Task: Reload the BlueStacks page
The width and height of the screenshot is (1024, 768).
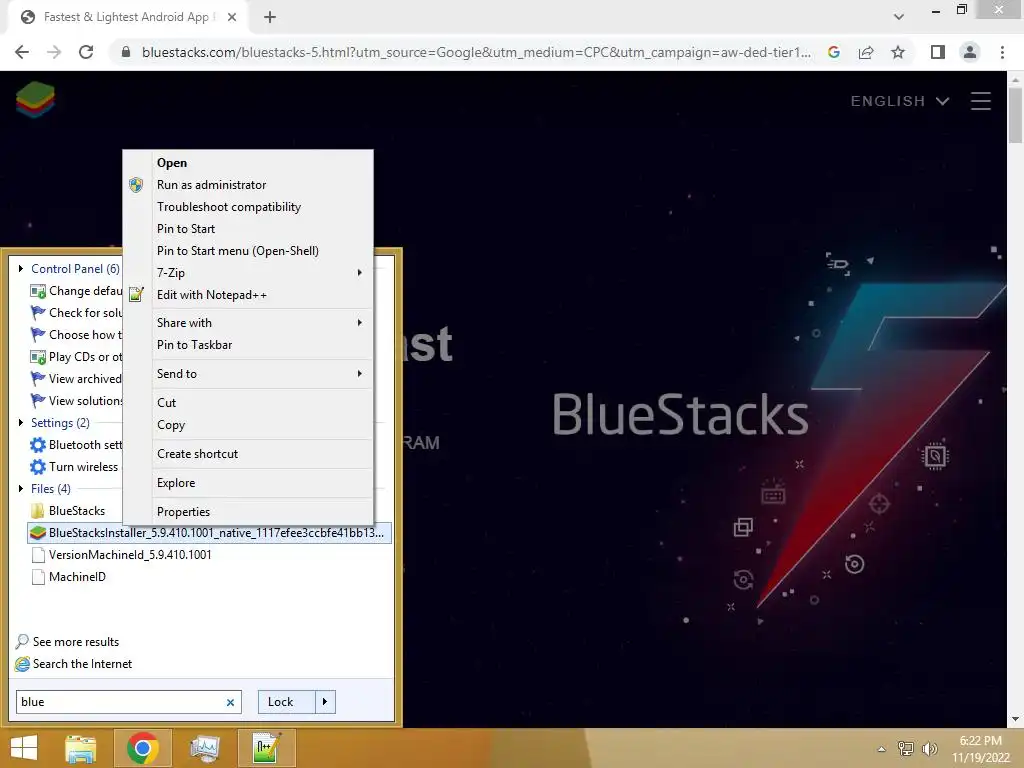Action: 86,52
